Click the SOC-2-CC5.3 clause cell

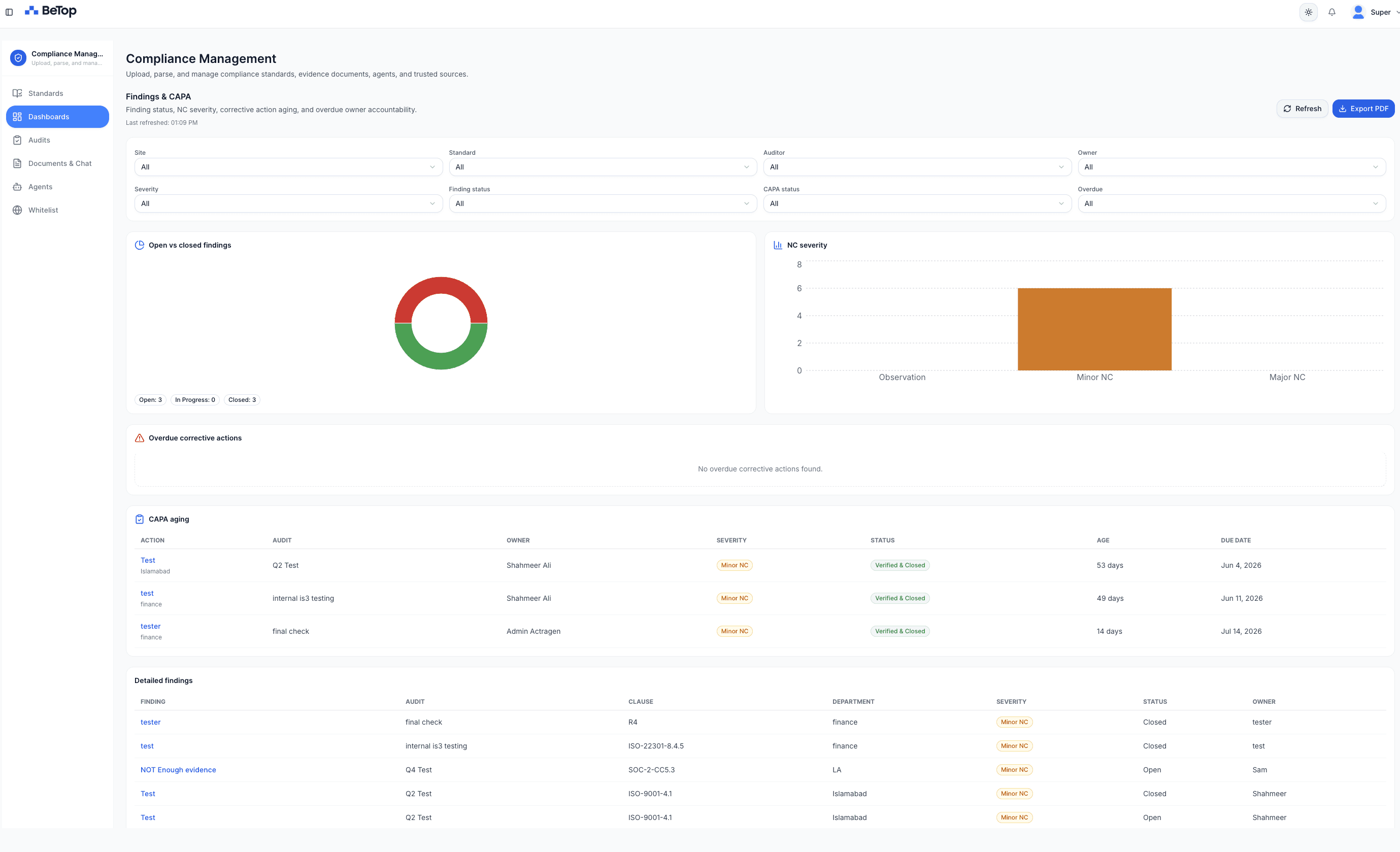coord(651,770)
